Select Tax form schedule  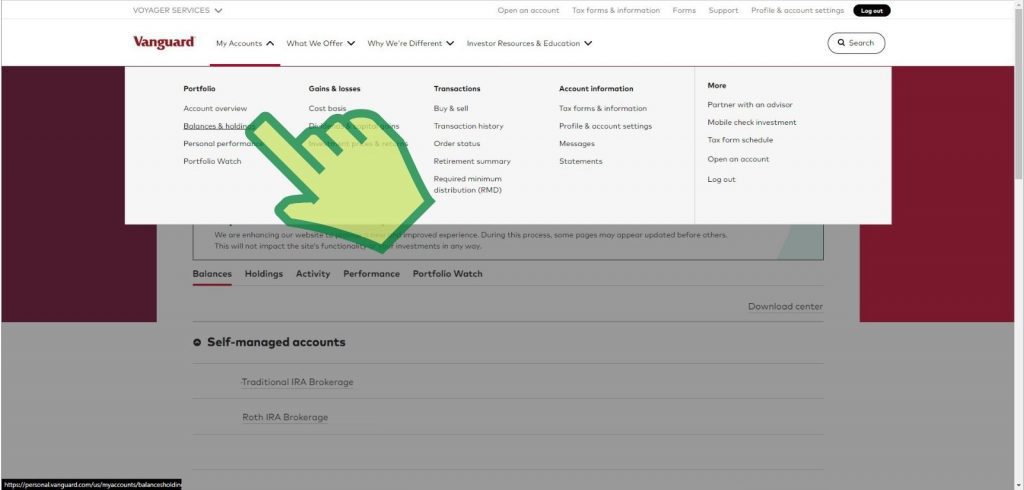pyautogui.click(x=740, y=140)
